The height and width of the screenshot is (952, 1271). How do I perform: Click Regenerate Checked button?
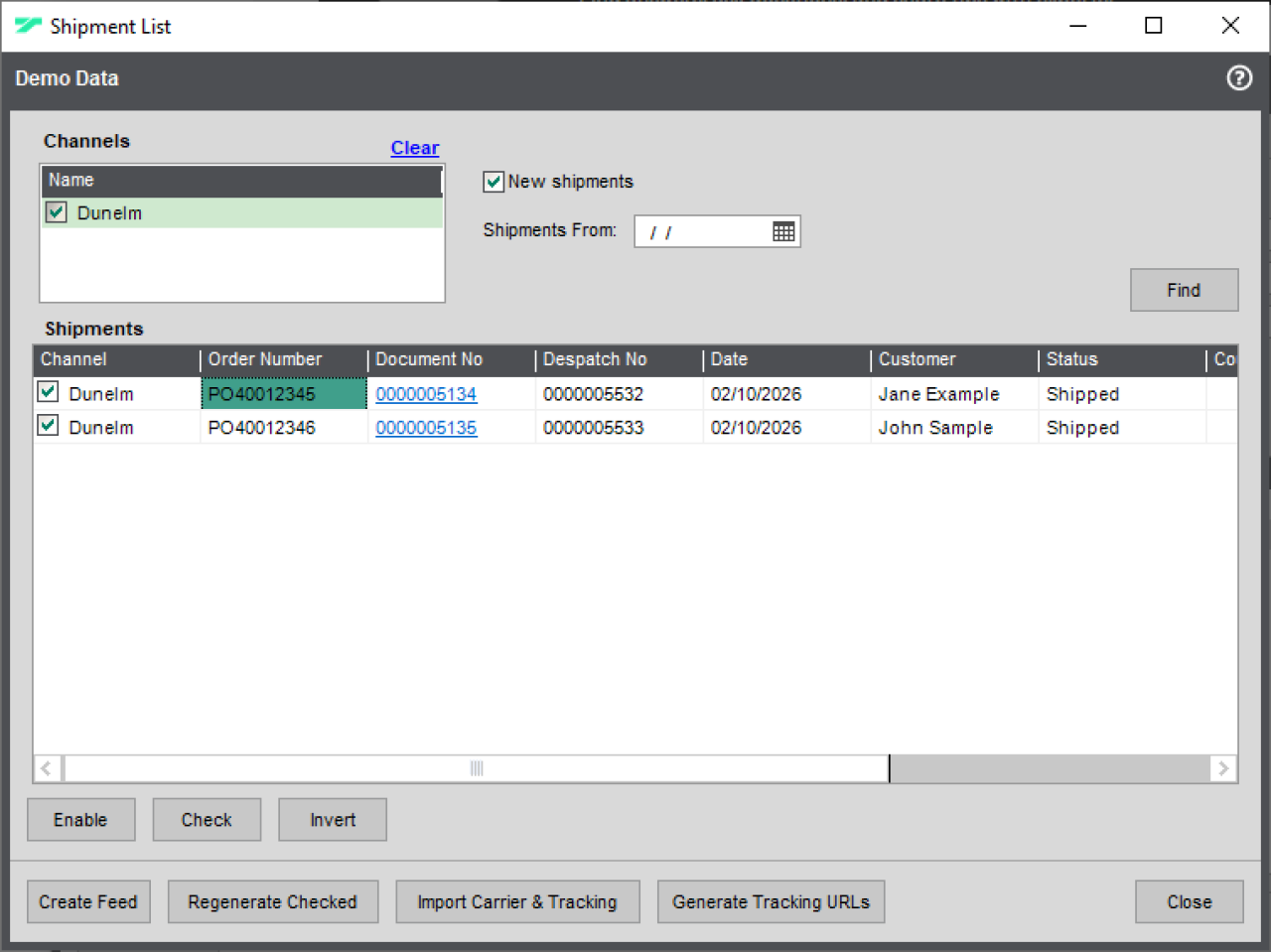coord(273,902)
